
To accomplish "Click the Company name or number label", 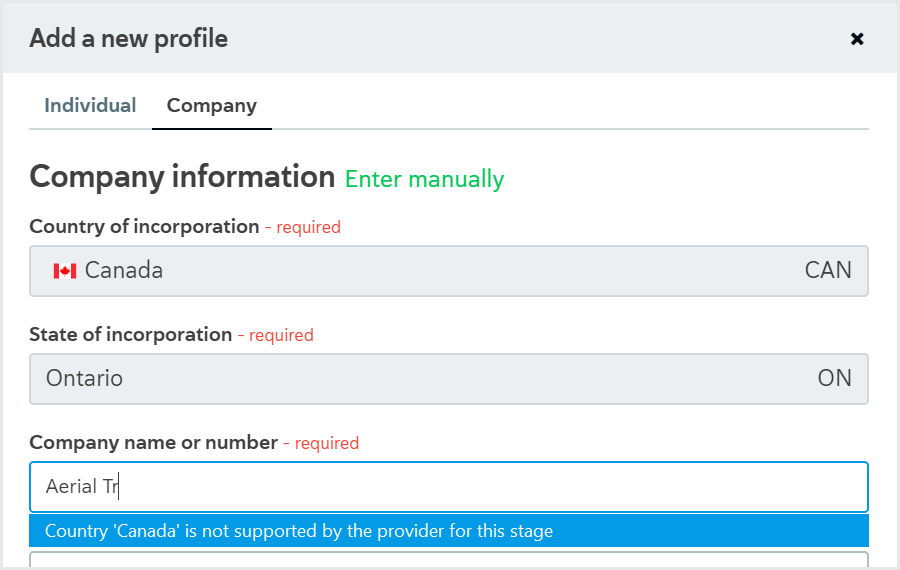I will pos(153,443).
